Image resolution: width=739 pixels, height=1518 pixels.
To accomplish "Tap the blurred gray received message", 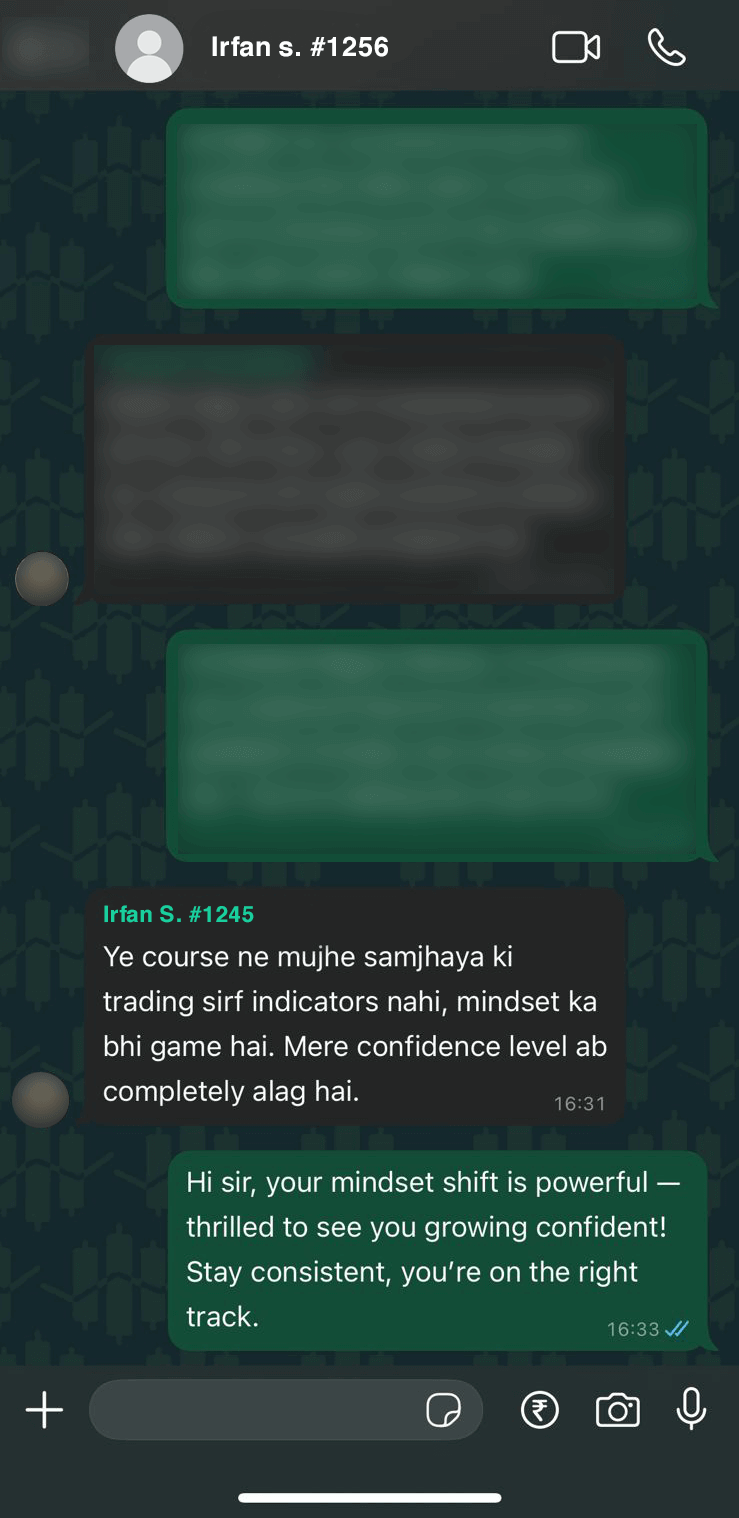I will (355, 470).
